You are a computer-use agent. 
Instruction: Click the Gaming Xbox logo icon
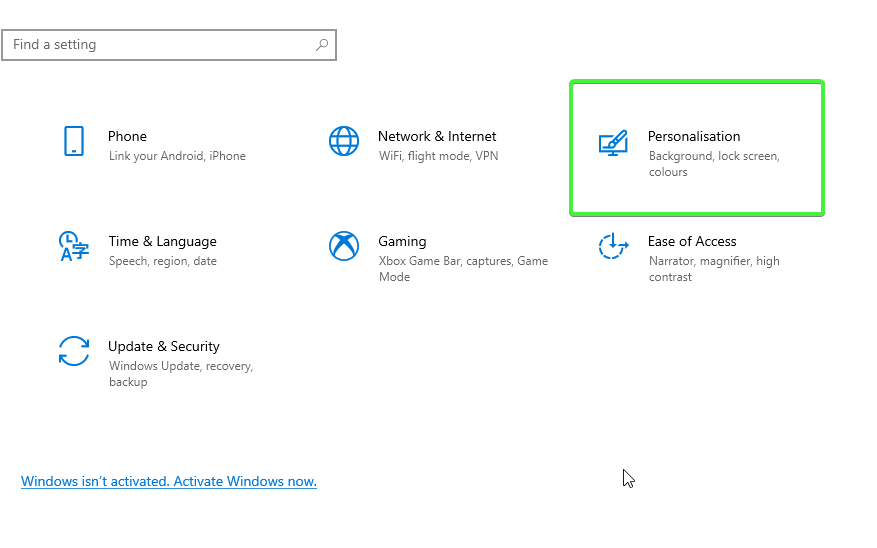coord(344,246)
